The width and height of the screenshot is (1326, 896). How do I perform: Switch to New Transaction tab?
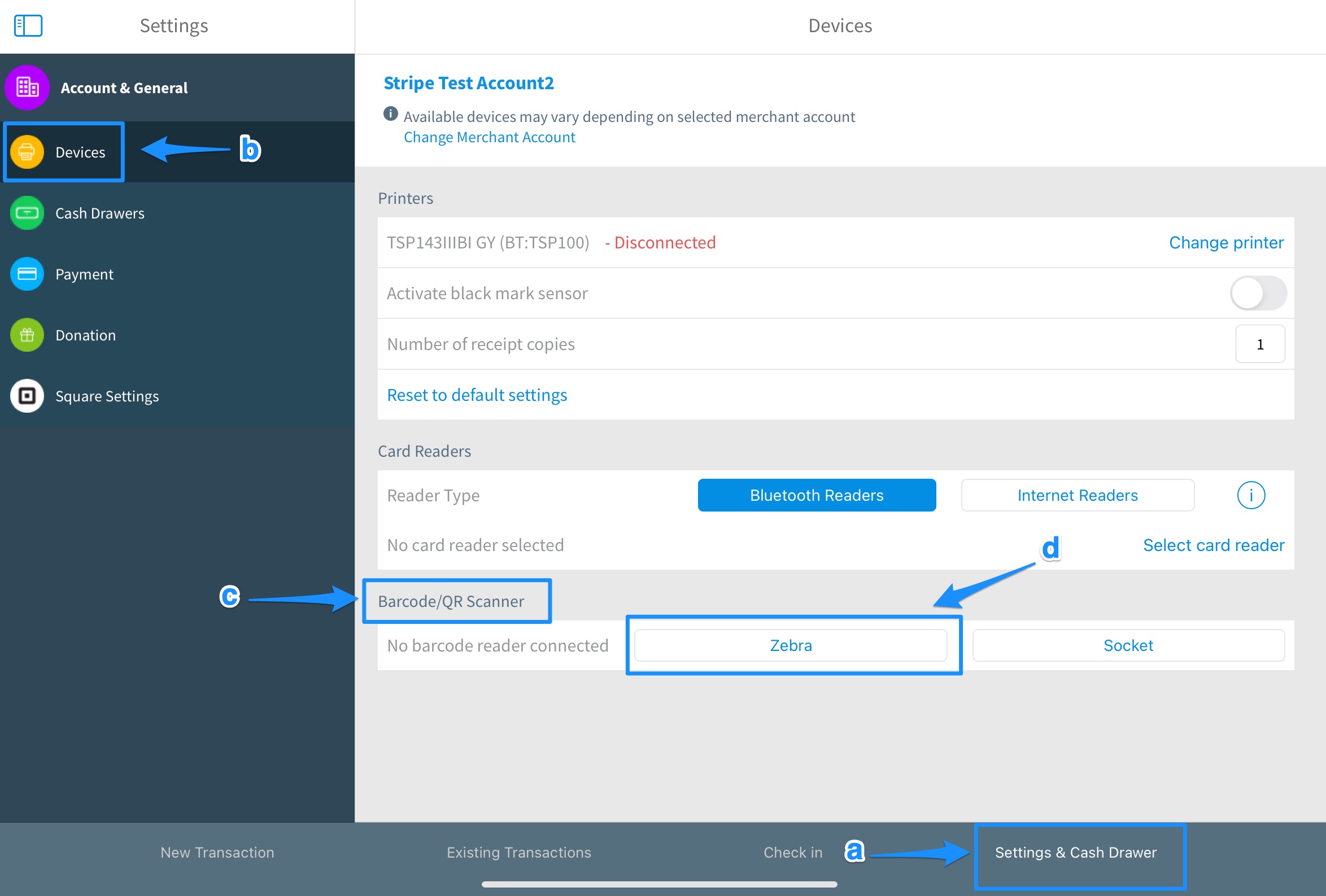click(217, 852)
